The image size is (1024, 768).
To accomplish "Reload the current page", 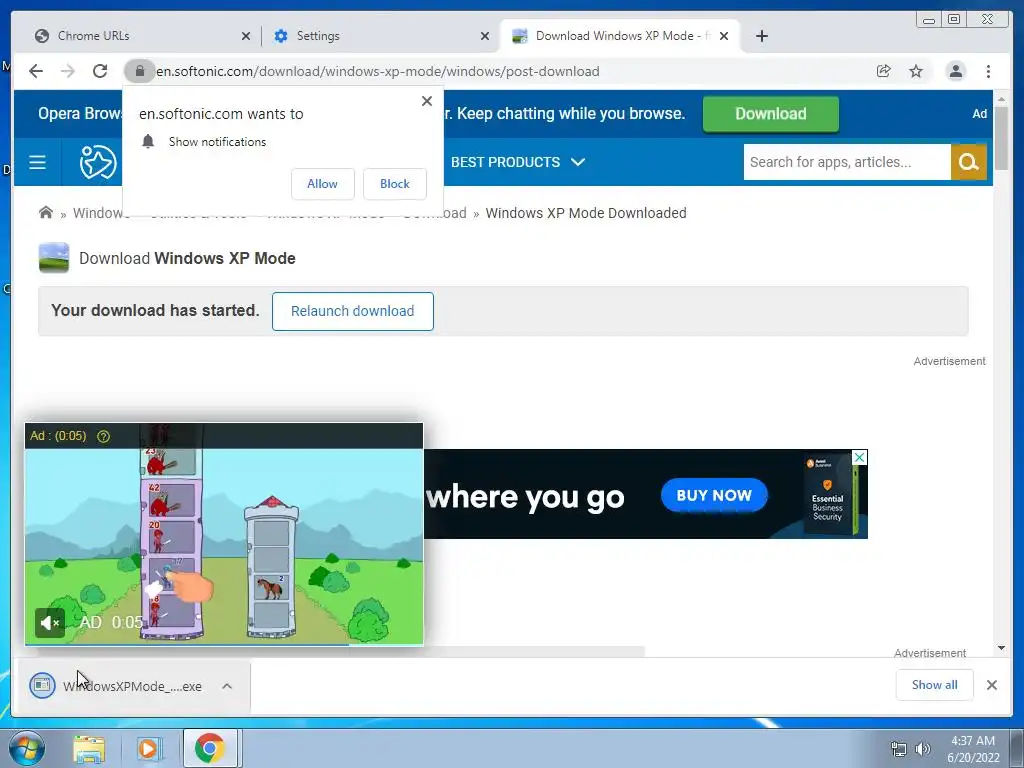I will coord(100,71).
